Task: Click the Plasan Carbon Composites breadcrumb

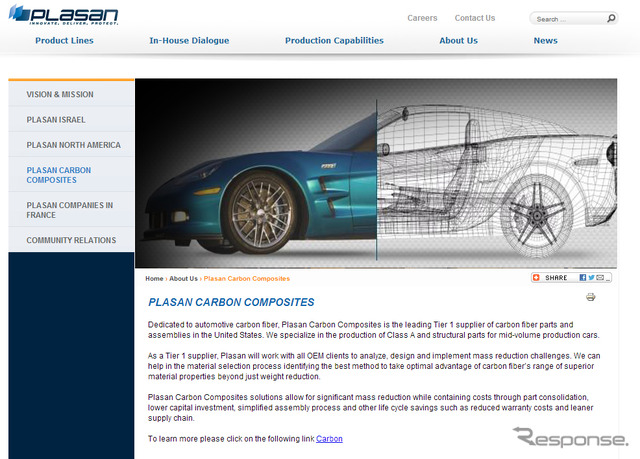Action: [x=247, y=279]
